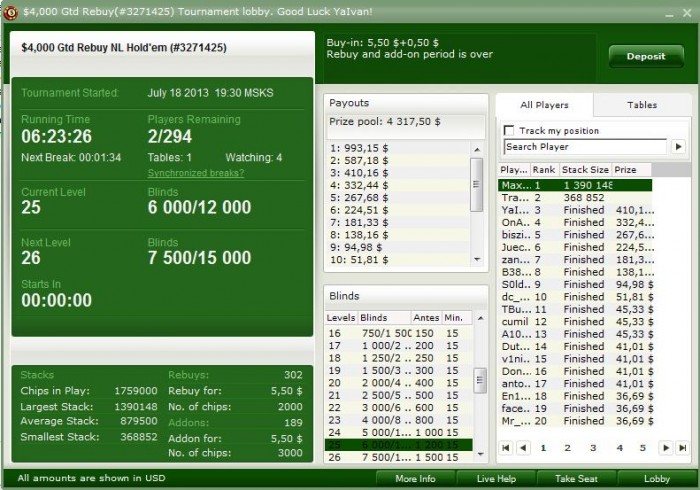Click the payouts list scroll down arrow
700x490 pixels.
(477, 259)
